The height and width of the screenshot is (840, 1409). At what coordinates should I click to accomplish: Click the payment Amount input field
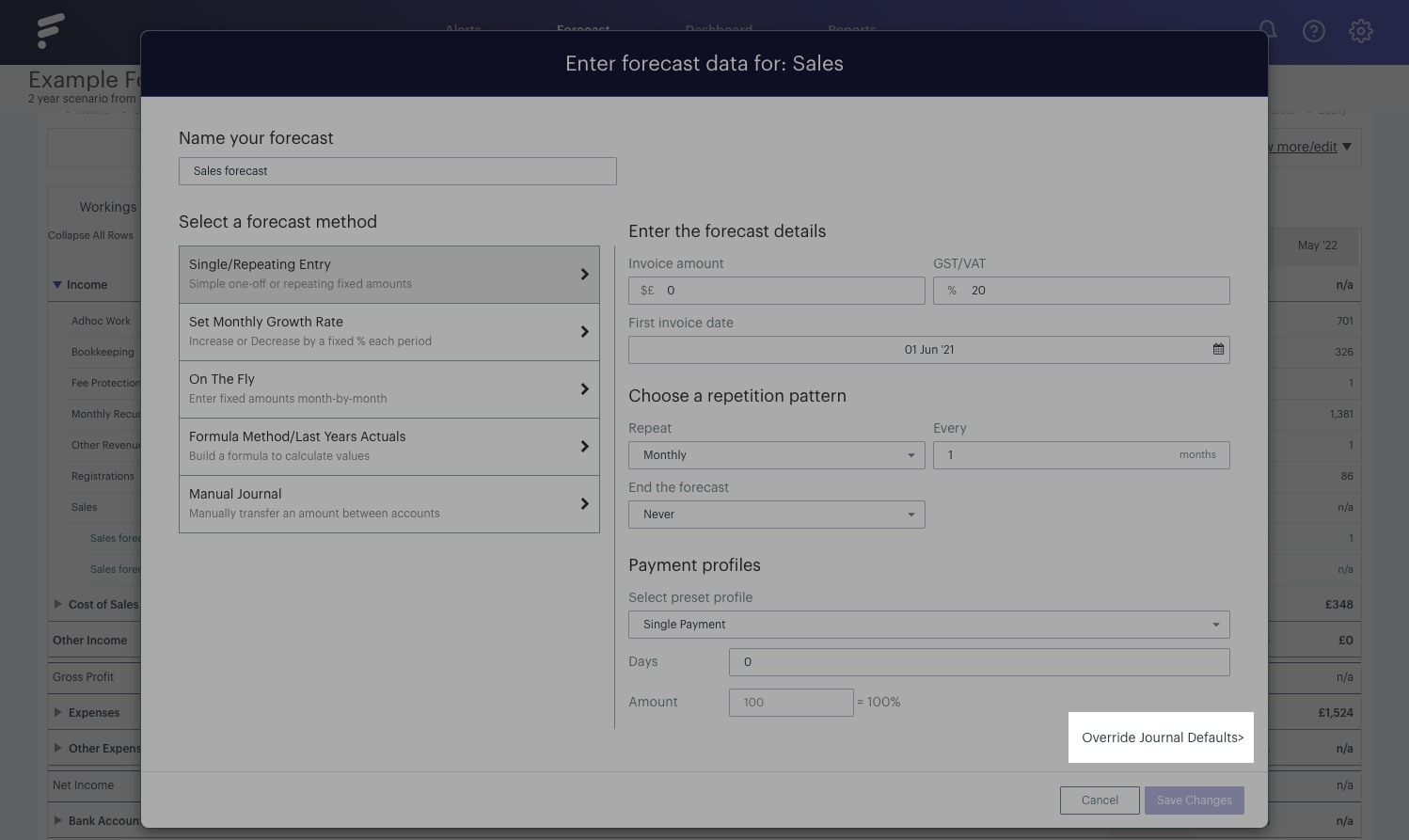[791, 703]
